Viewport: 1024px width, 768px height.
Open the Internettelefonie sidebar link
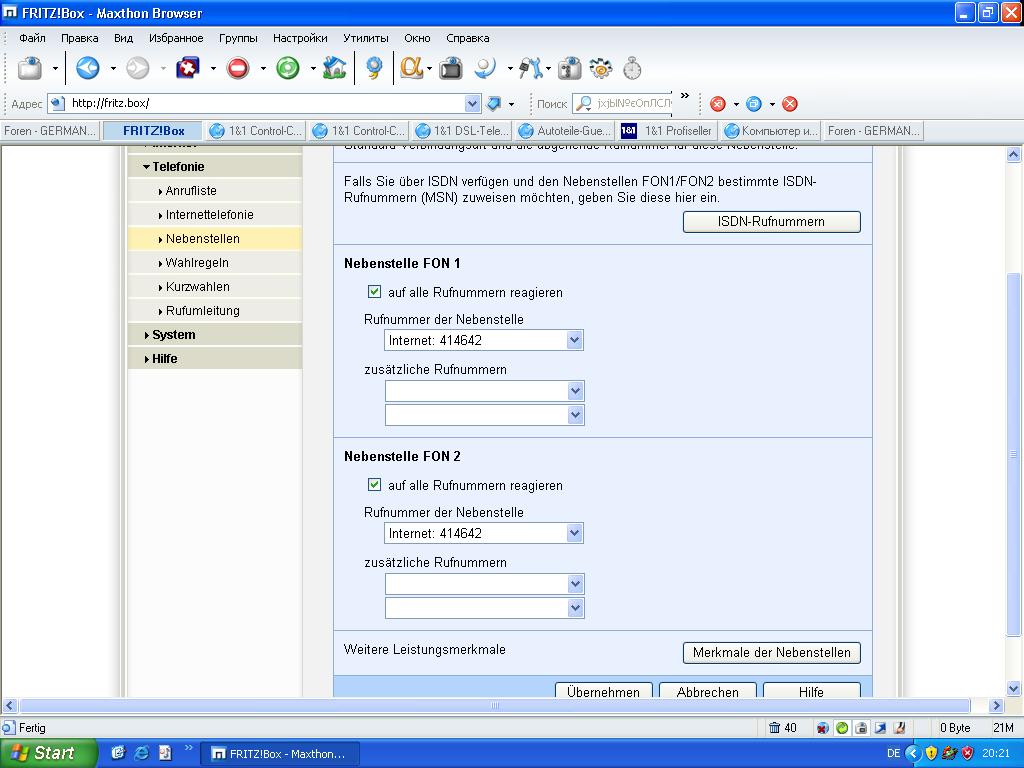coord(209,215)
